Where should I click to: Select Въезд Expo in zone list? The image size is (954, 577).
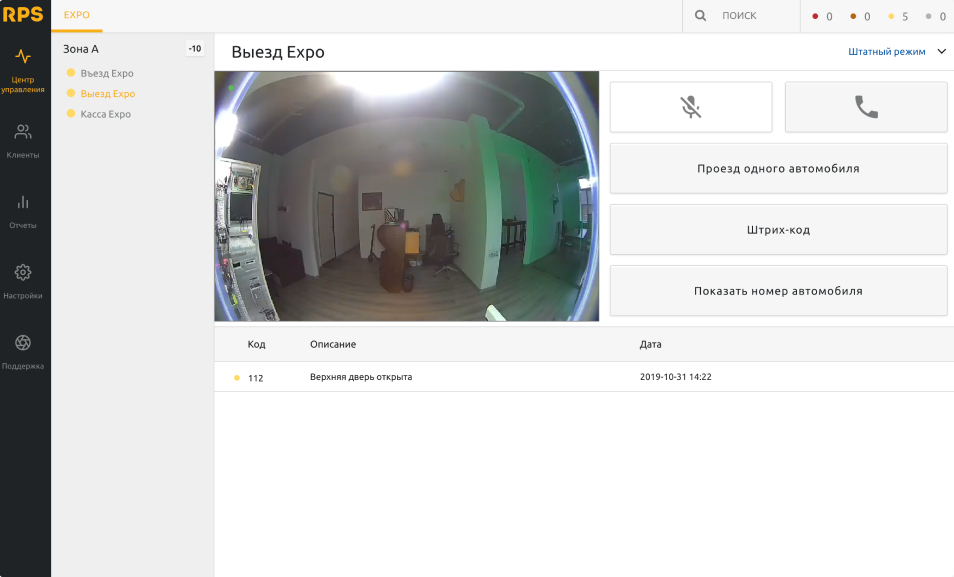pos(106,73)
